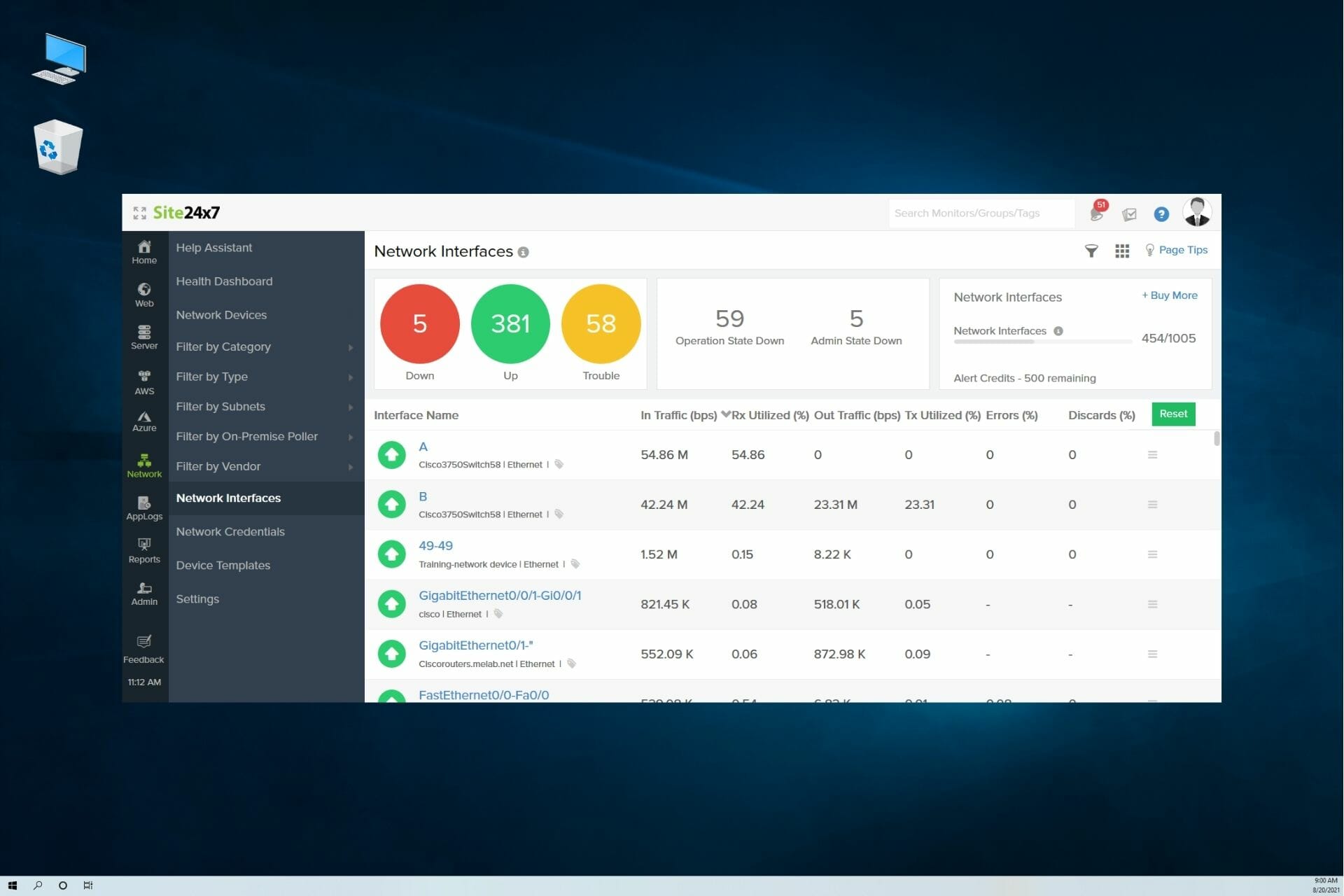Click the table vertical scrollbar
Image resolution: width=1344 pixels, height=896 pixels.
tap(1217, 438)
